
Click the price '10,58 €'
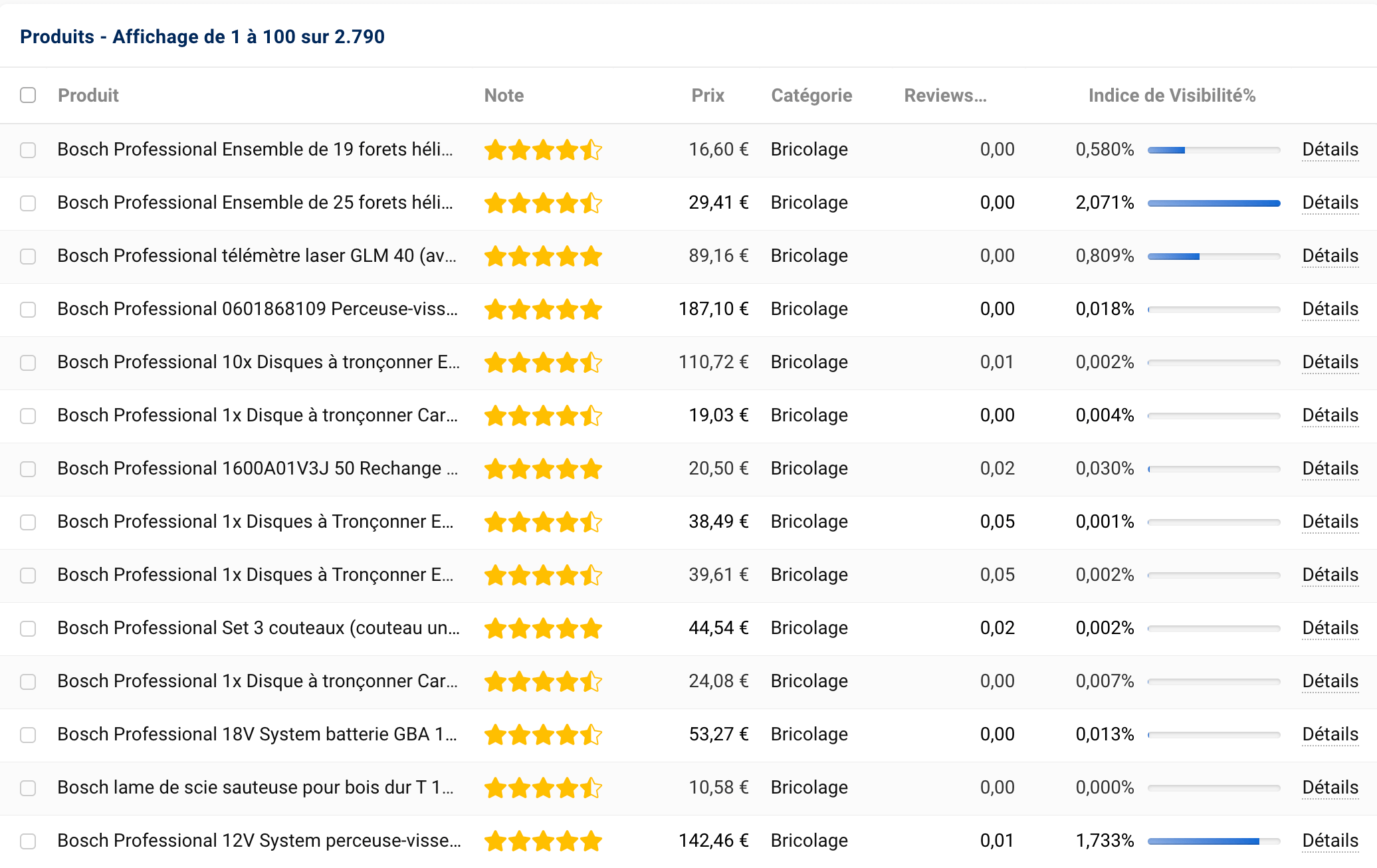pyautogui.click(x=719, y=788)
